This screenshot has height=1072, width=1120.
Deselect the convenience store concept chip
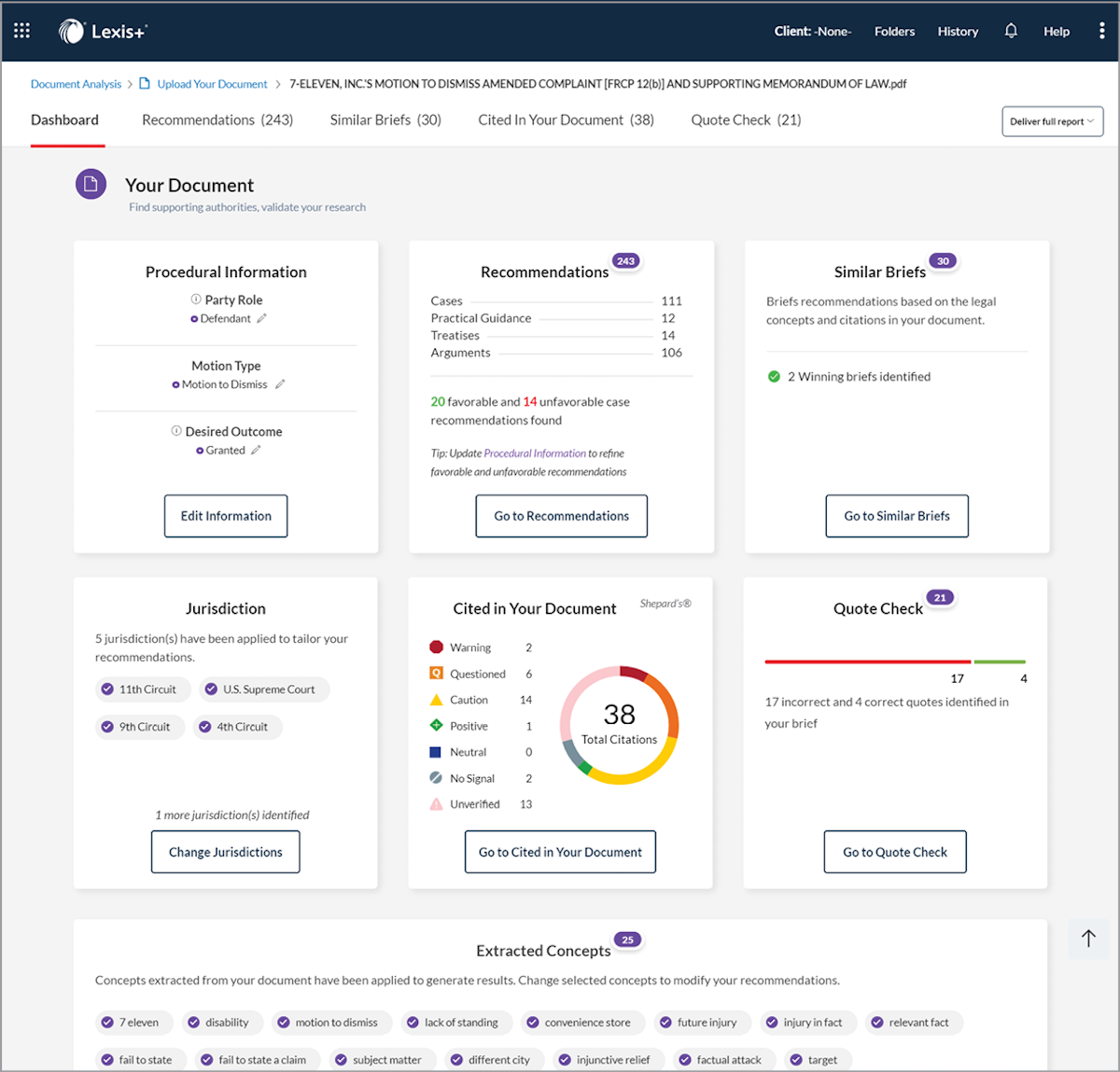point(583,1023)
